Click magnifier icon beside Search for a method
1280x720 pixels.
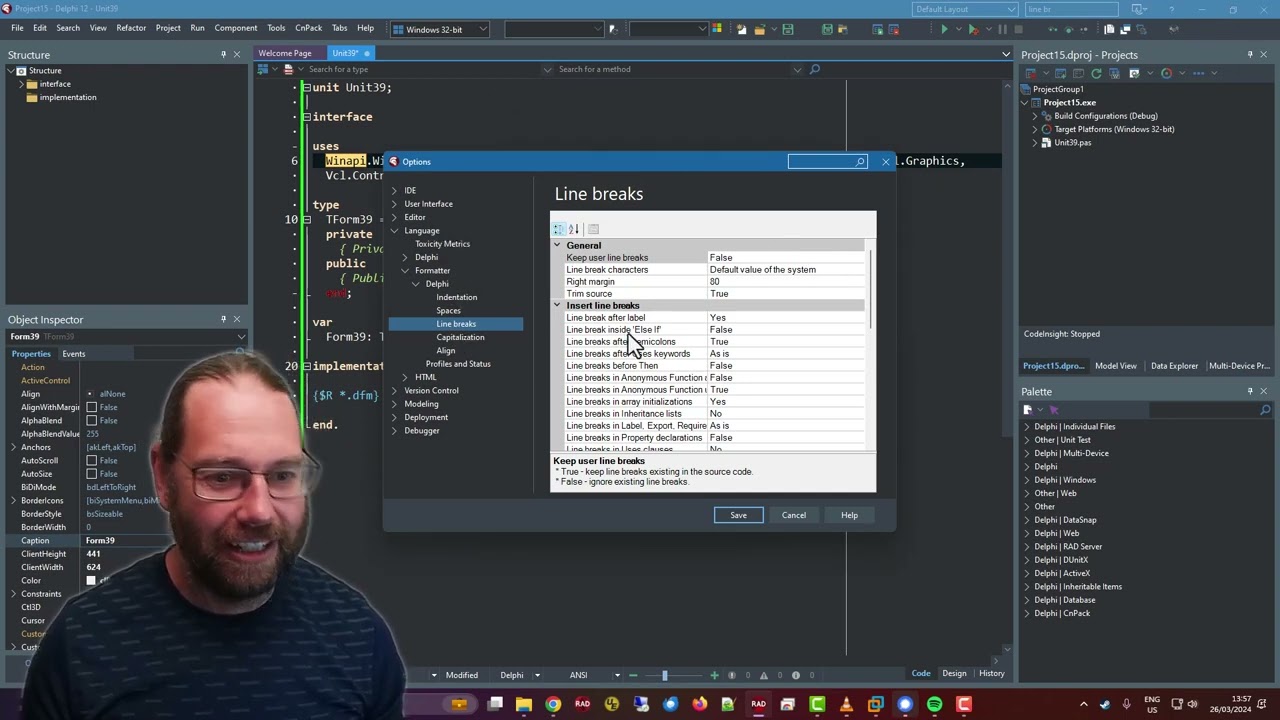[x=814, y=69]
